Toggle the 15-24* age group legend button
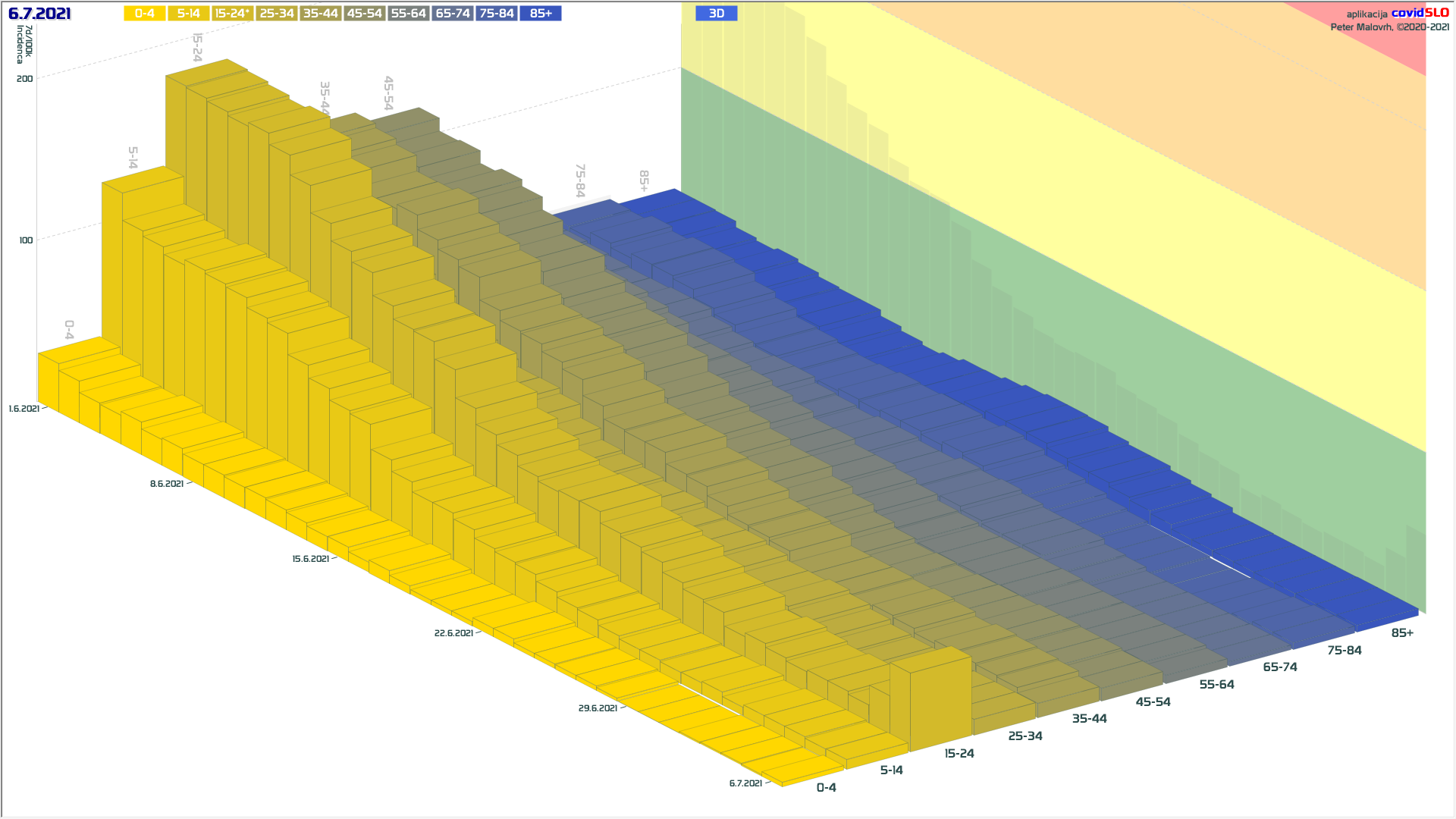 (x=232, y=14)
